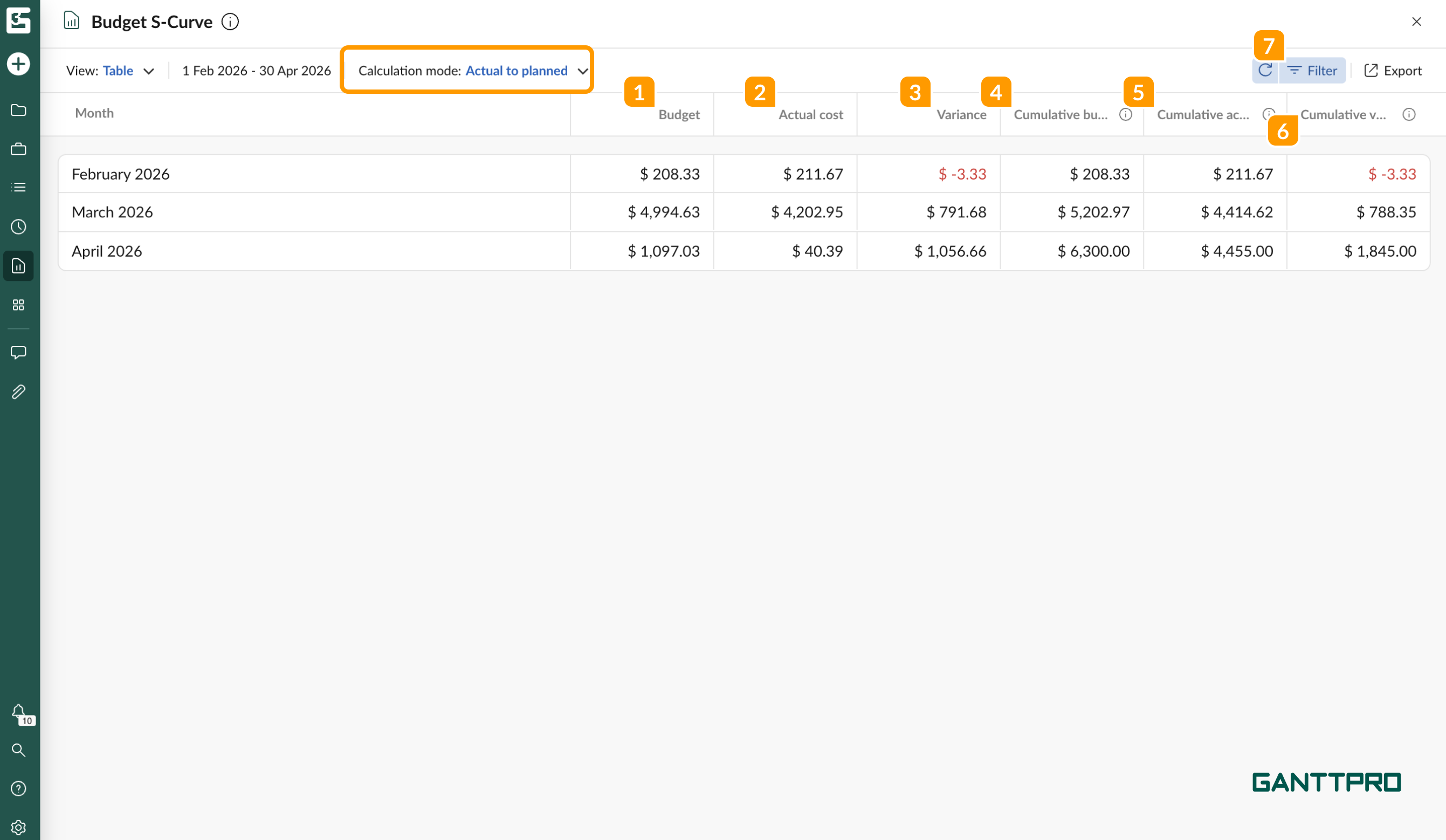Viewport: 1446px width, 840px height.
Task: Open the attachments paperclip icon
Action: pyautogui.click(x=18, y=392)
